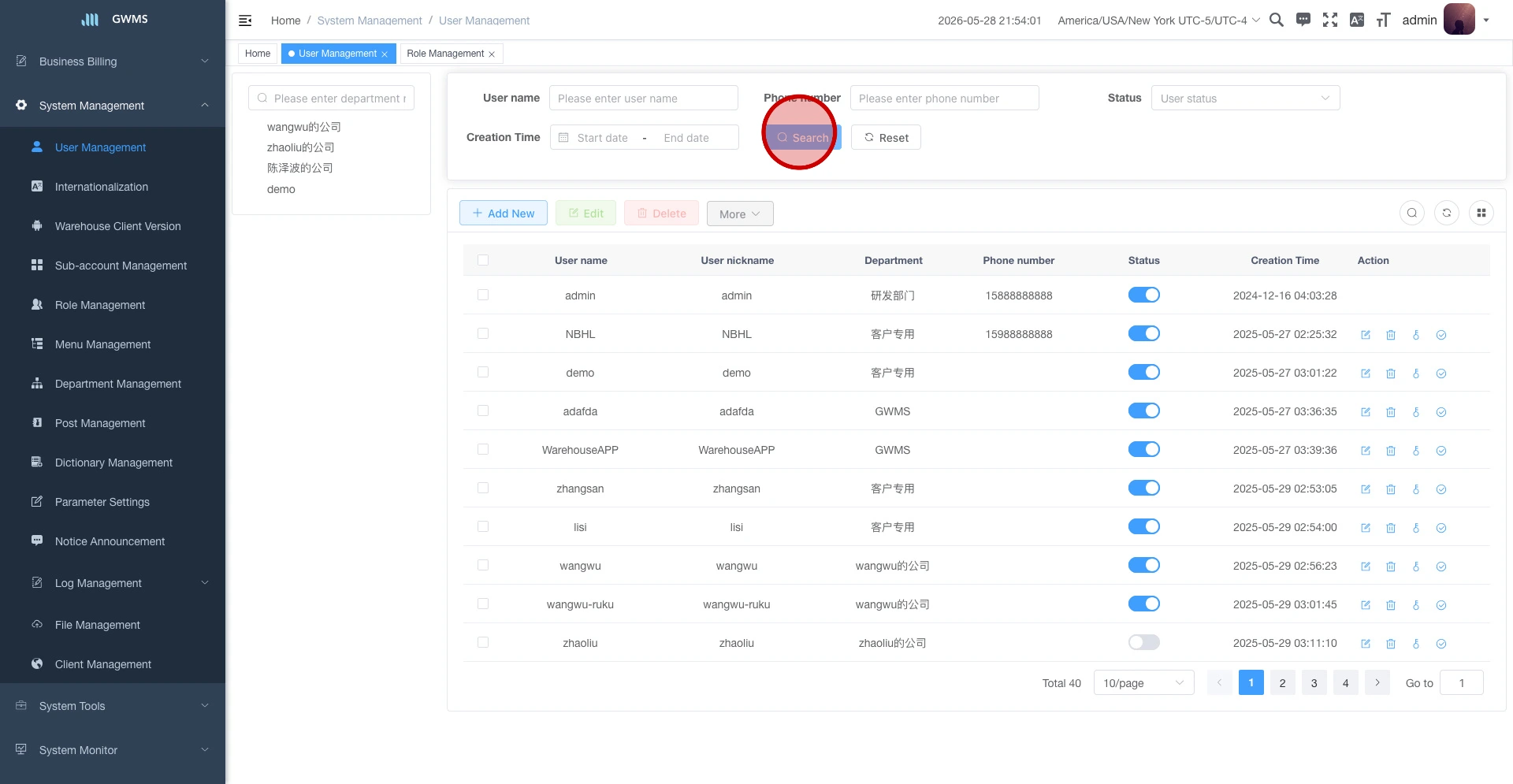This screenshot has height=784, width=1513.
Task: Click the Home breadcrumb link
Action: (285, 20)
